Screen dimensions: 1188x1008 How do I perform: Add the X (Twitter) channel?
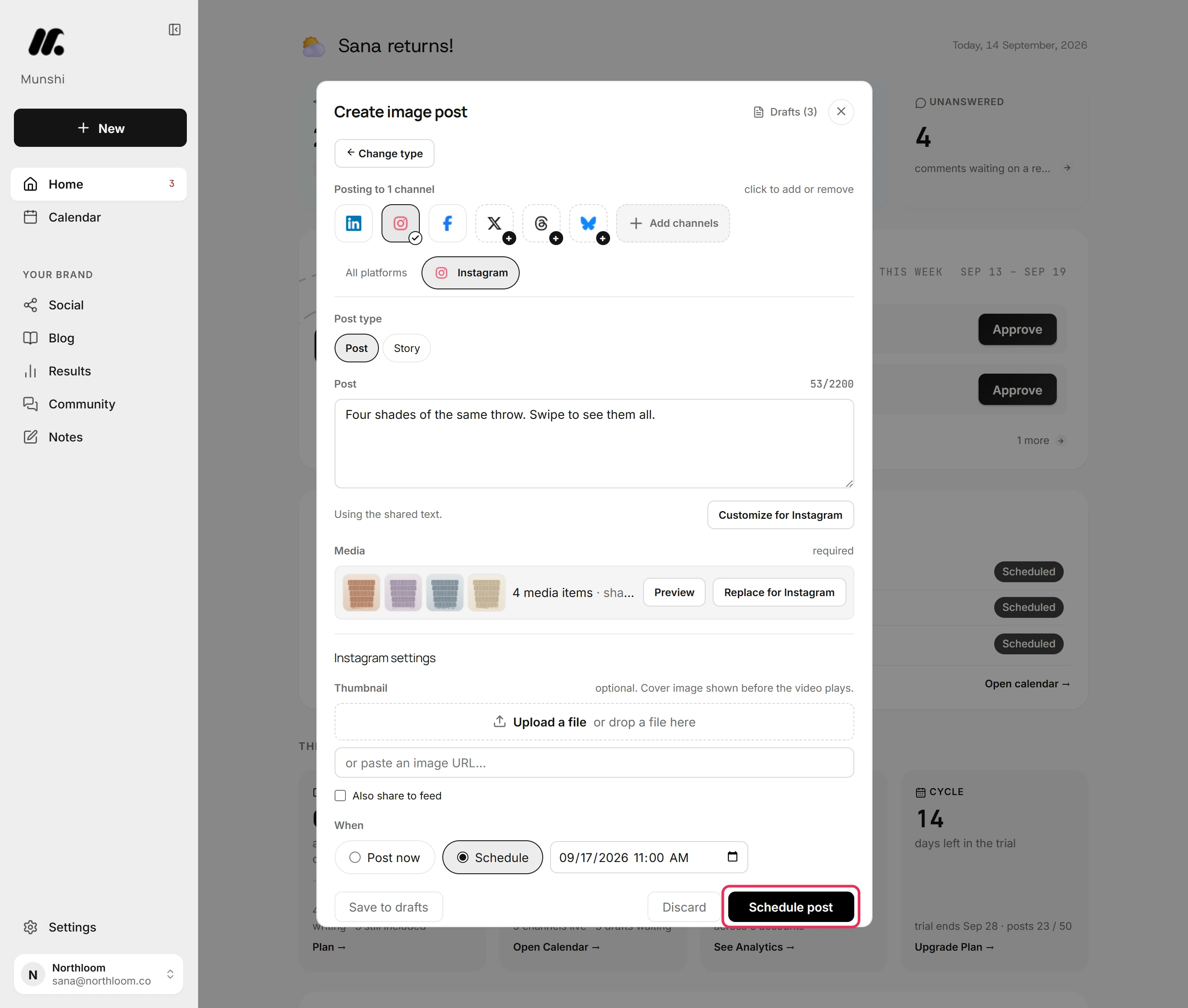tap(494, 223)
